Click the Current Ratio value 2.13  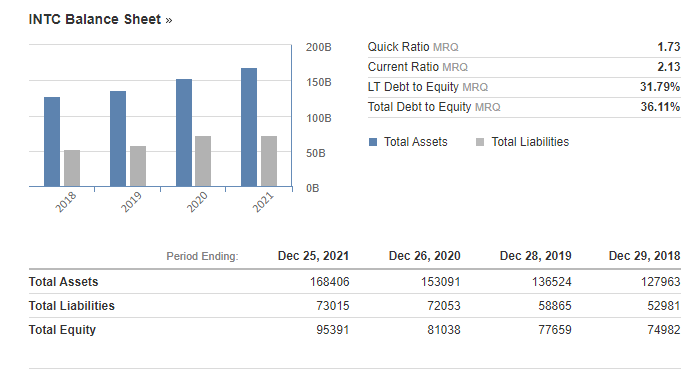(669, 67)
